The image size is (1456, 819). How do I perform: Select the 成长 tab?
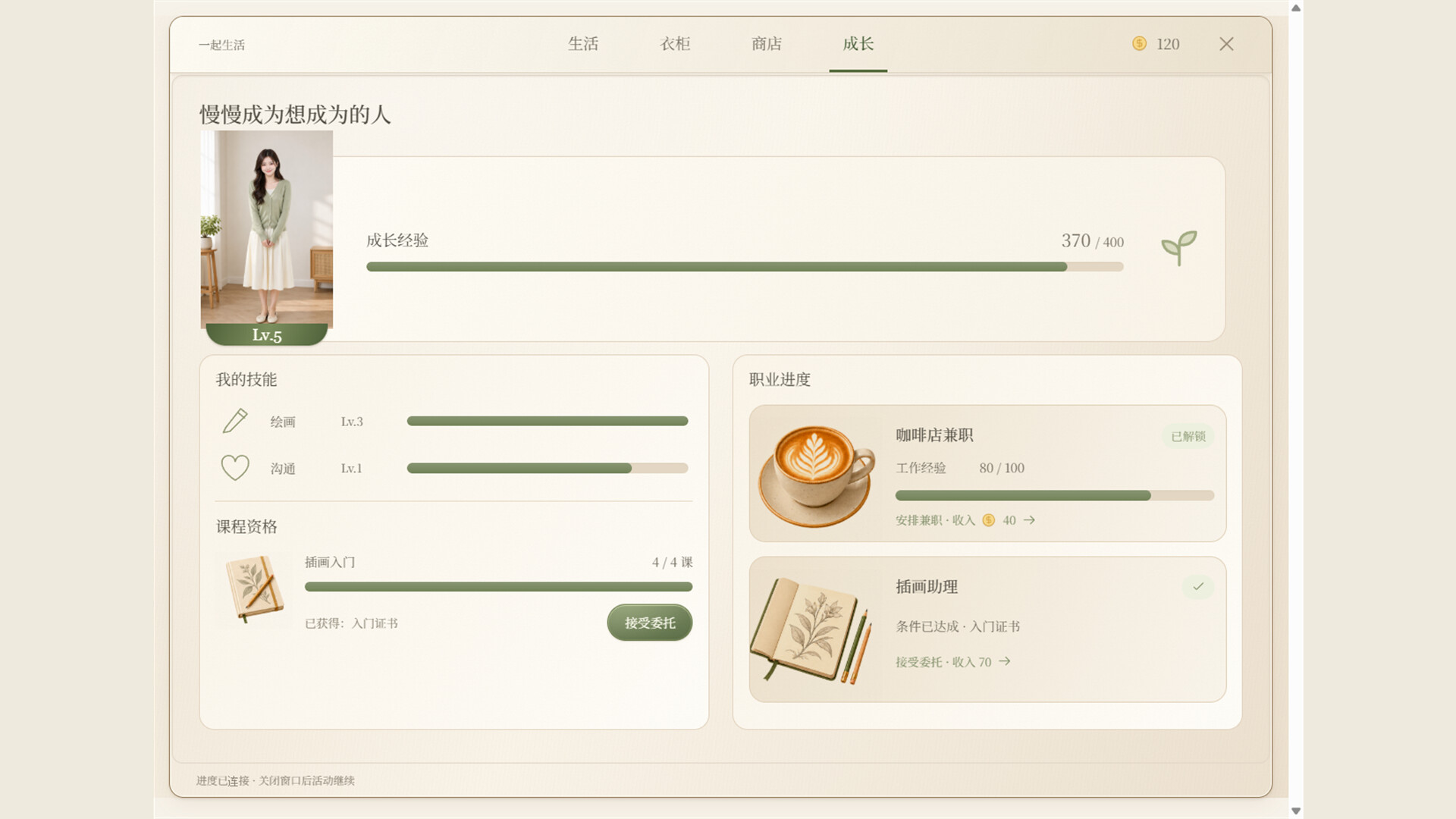click(x=858, y=44)
